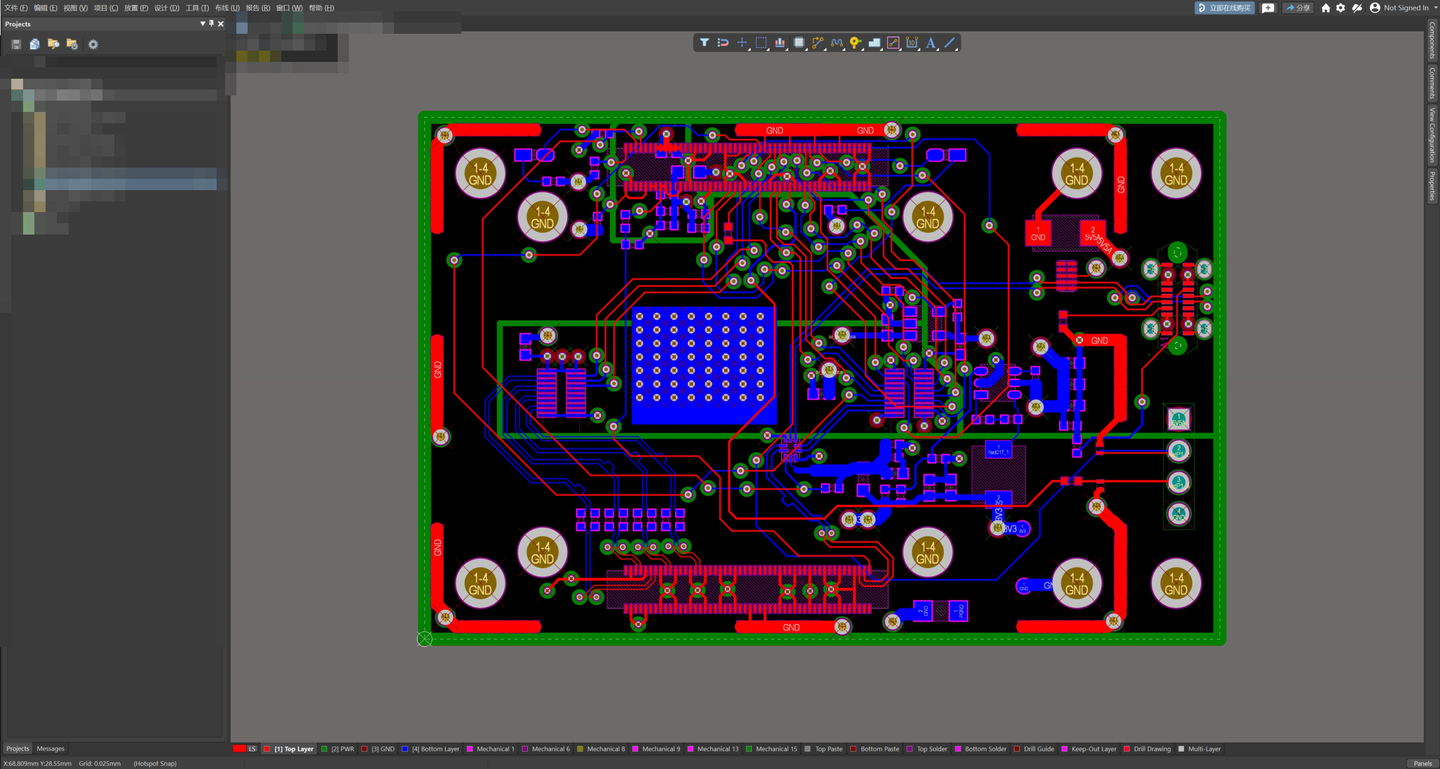The height and width of the screenshot is (769, 1440).
Task: Click the LS layer set button
Action: (252, 749)
